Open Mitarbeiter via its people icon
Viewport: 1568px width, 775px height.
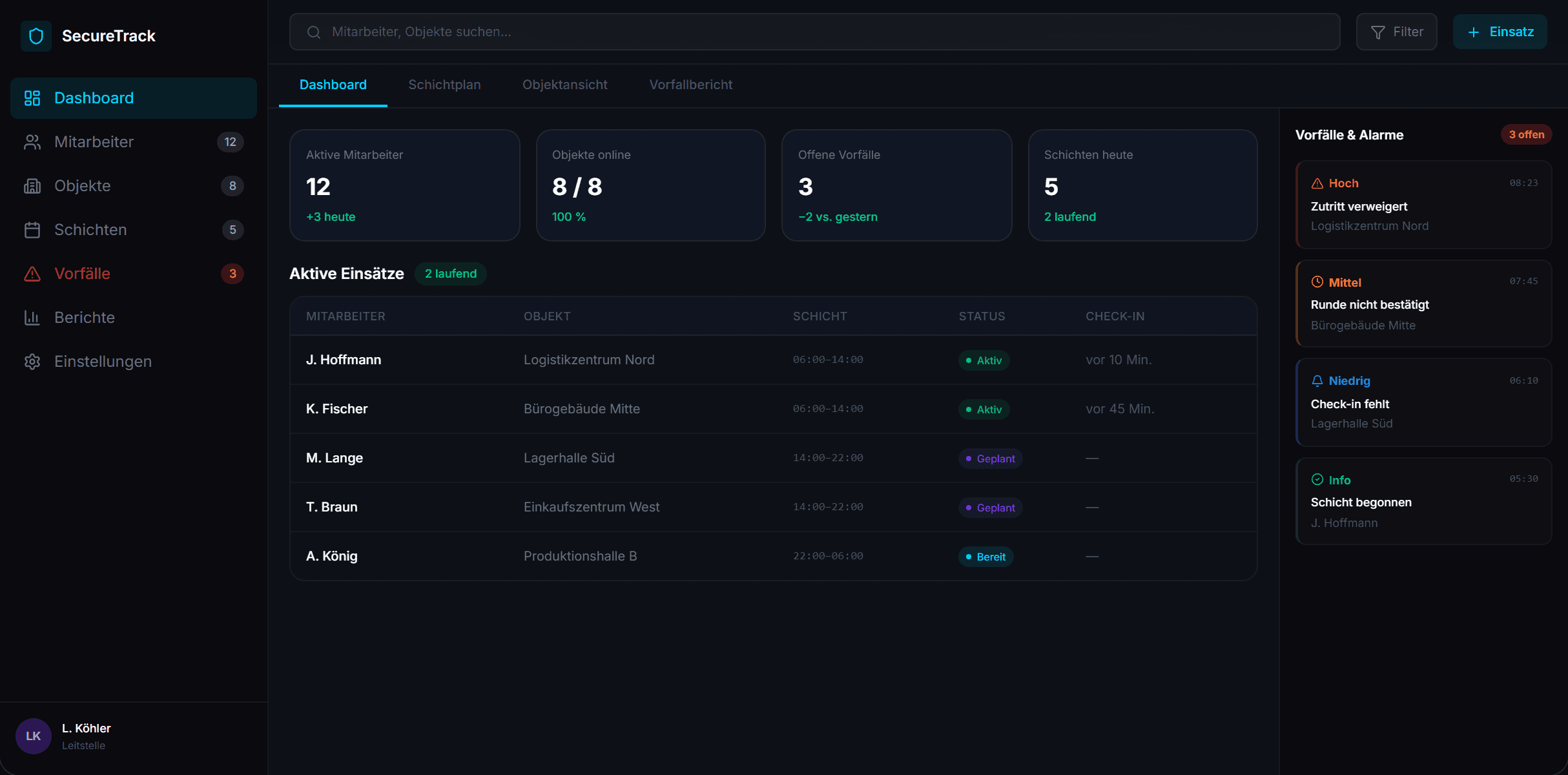[x=32, y=142]
